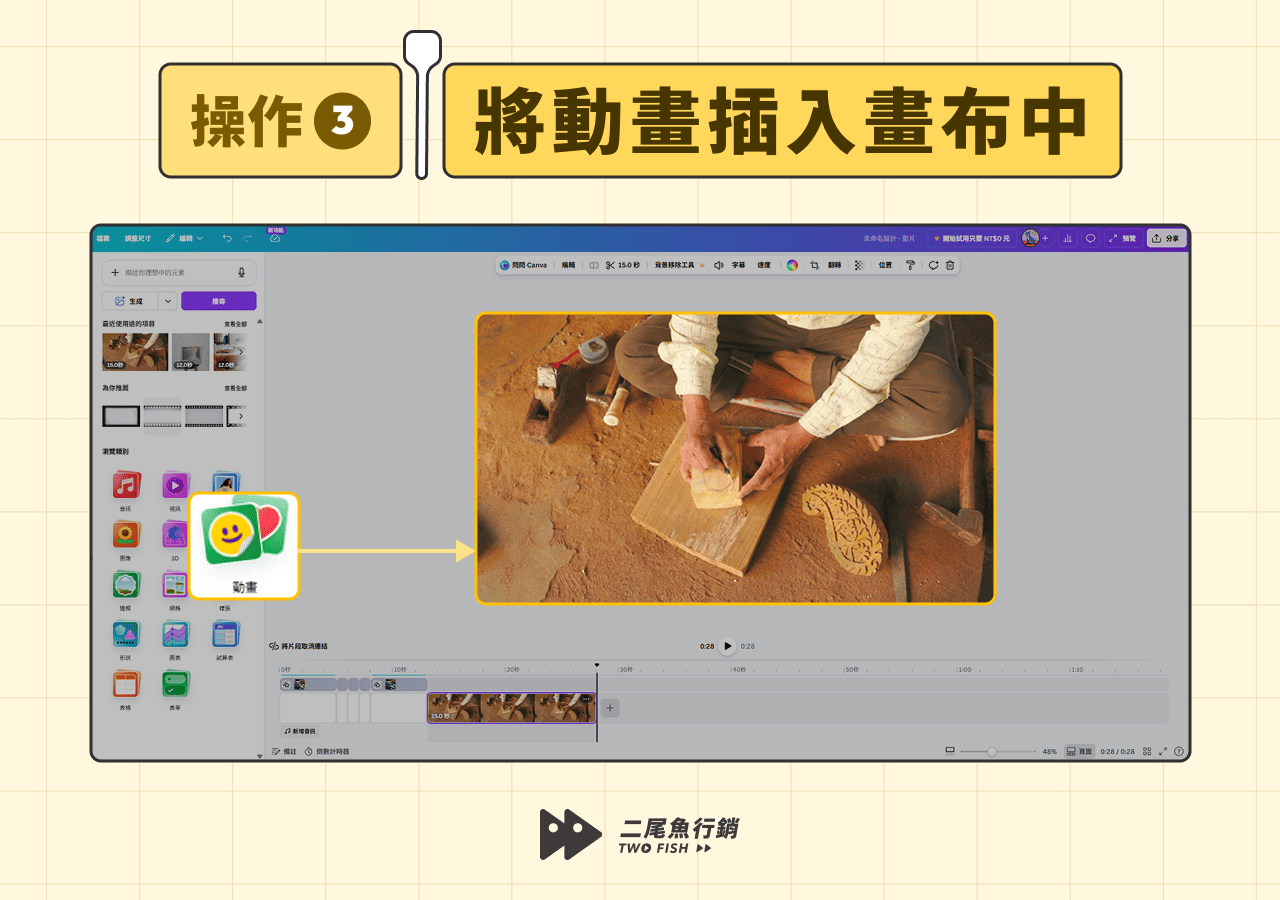This screenshot has height=900, width=1280.
Task: Click the bar chart analytics icon
Action: pos(1068,238)
